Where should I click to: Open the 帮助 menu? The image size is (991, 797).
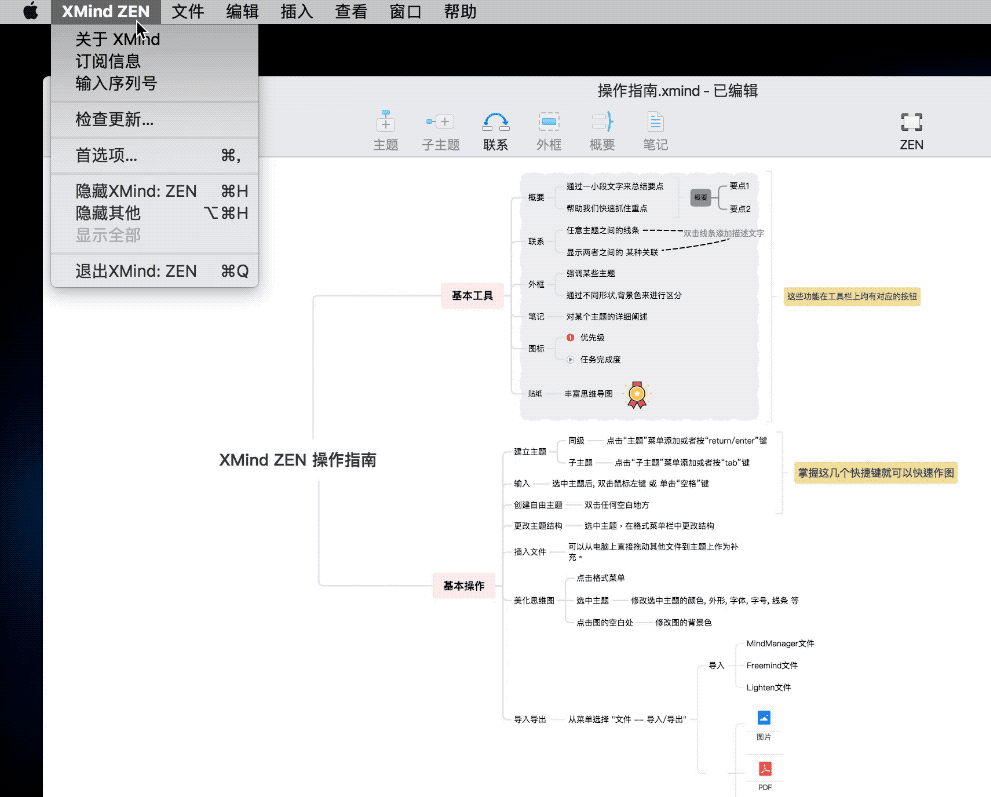pyautogui.click(x=459, y=11)
